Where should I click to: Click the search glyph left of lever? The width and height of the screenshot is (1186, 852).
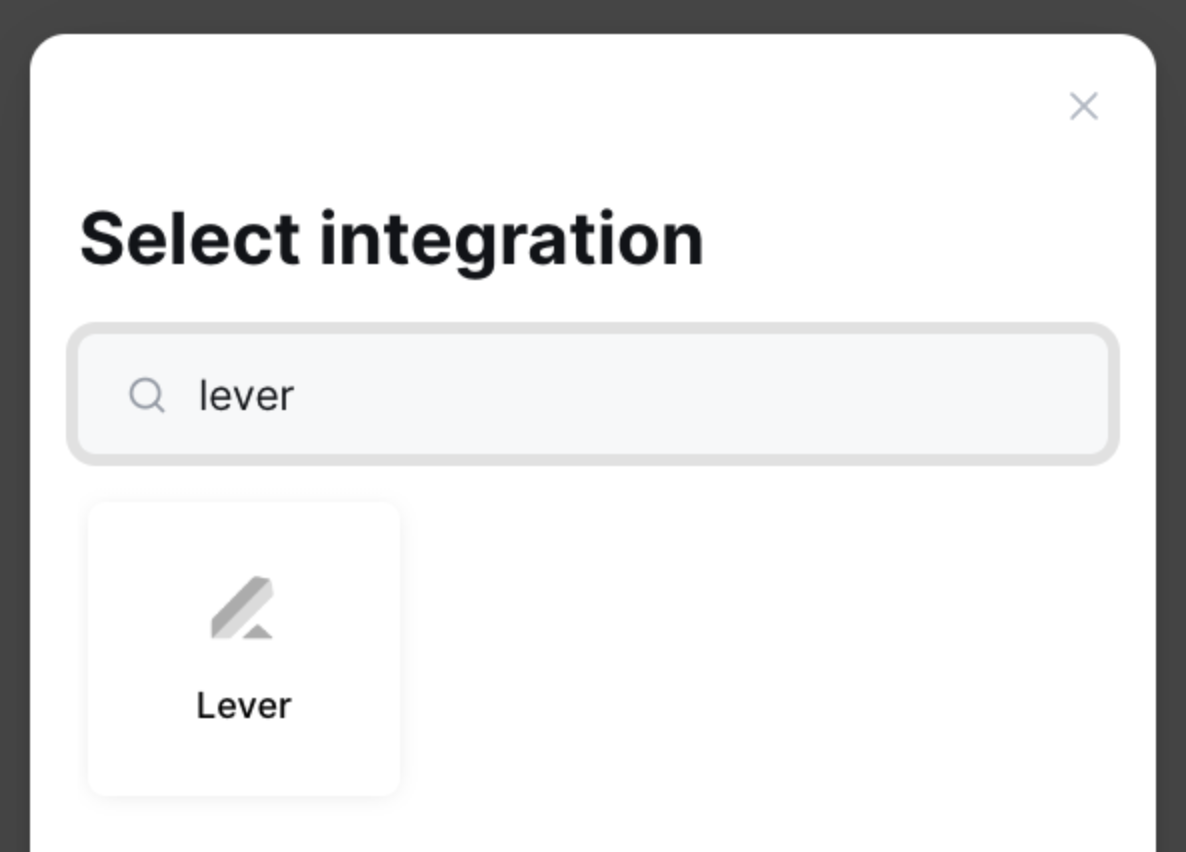point(147,395)
